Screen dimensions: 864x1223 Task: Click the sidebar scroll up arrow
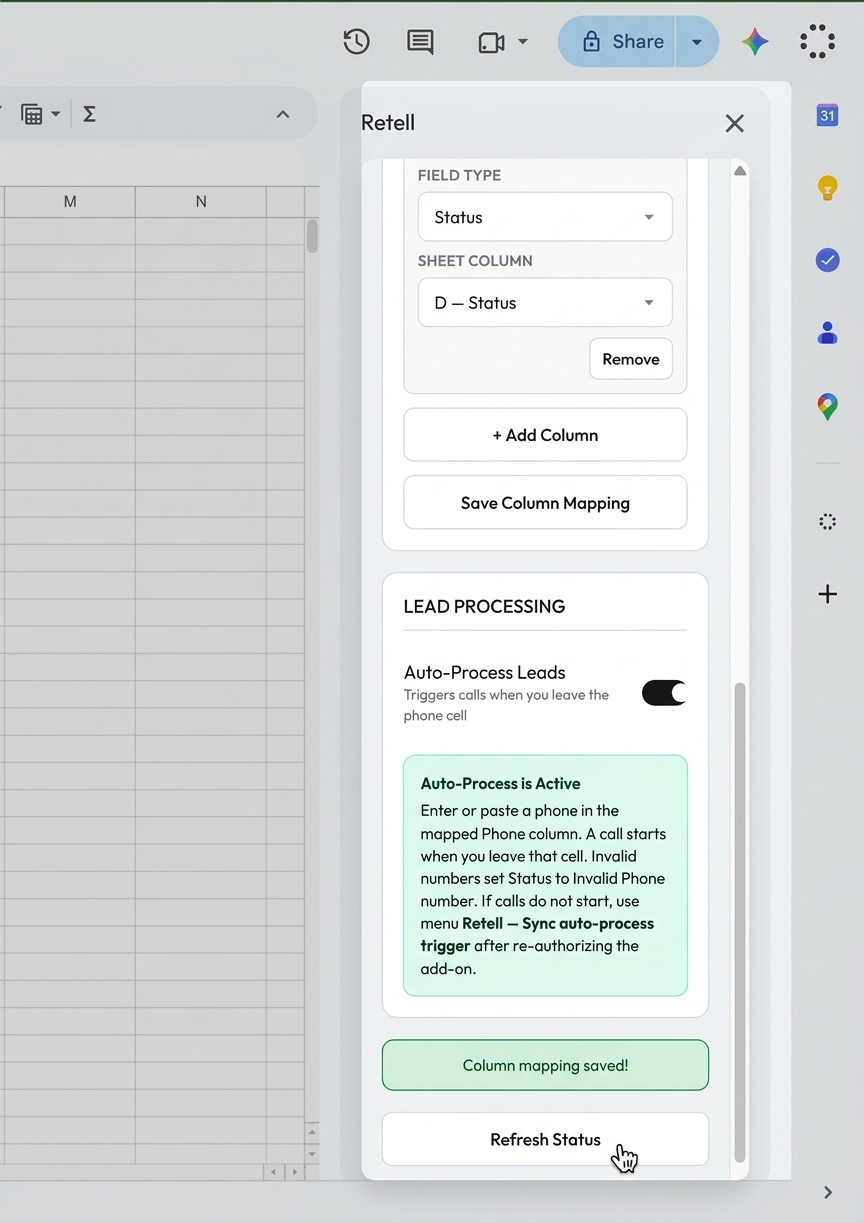740,171
